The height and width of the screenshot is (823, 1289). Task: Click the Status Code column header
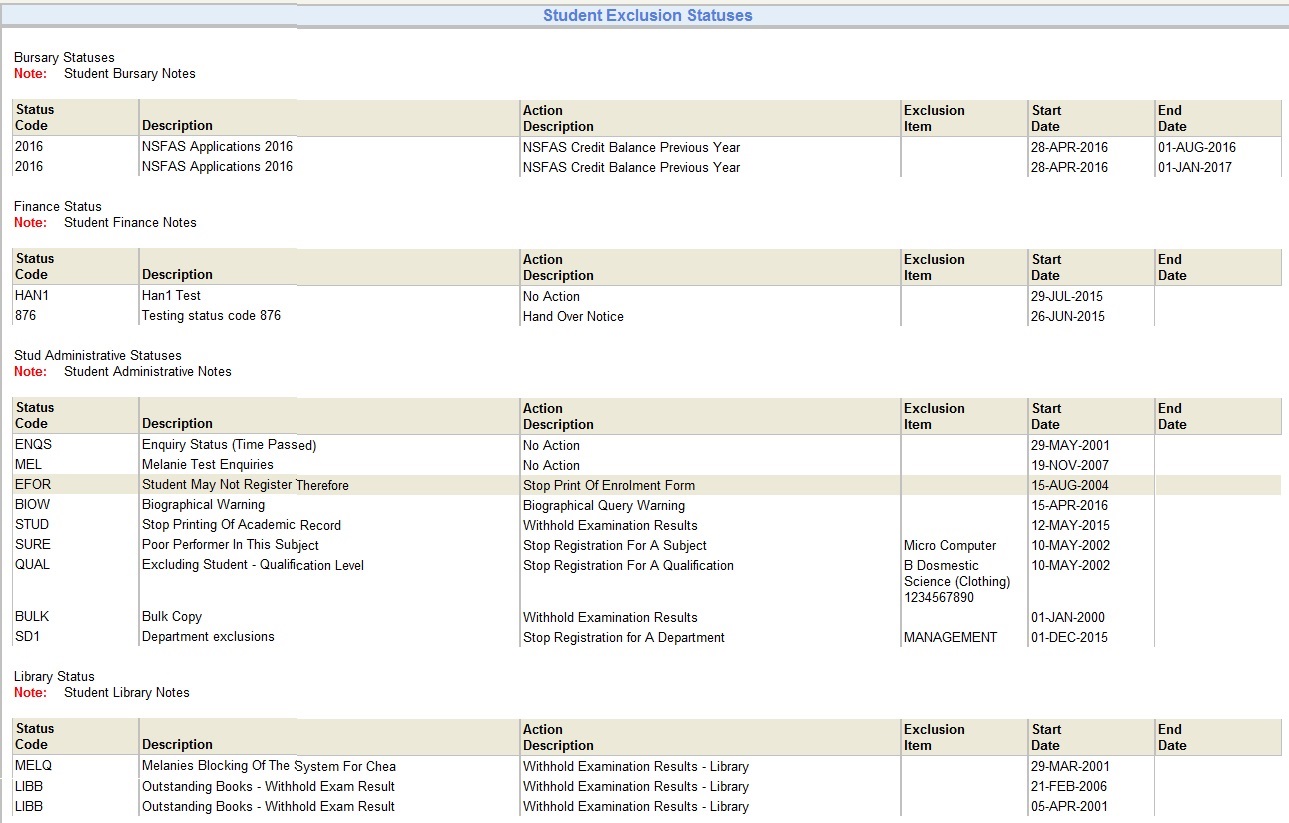[x=35, y=117]
